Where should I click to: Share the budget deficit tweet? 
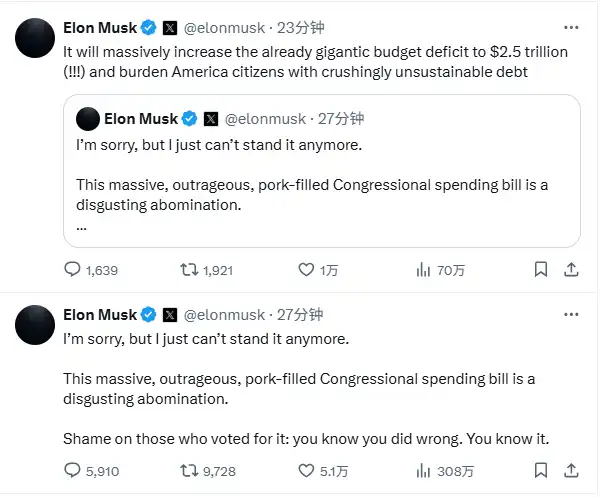click(572, 270)
